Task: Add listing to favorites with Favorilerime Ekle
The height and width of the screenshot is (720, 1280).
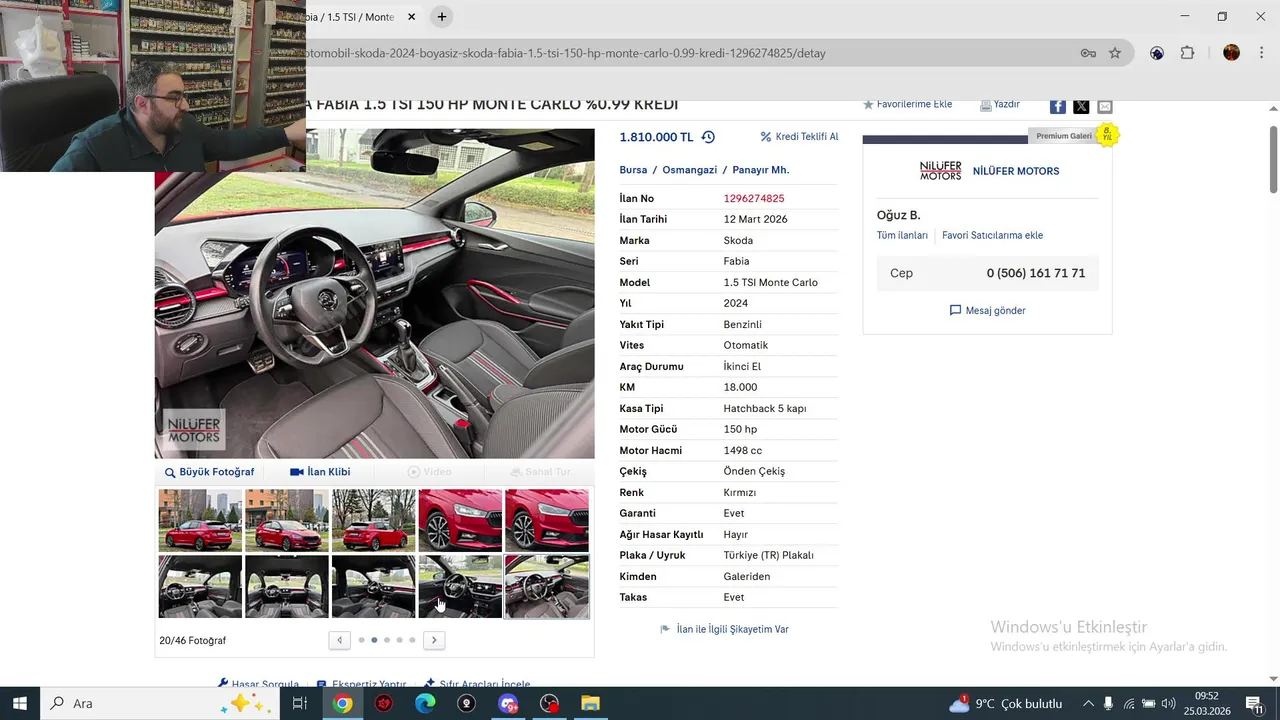Action: [x=907, y=104]
